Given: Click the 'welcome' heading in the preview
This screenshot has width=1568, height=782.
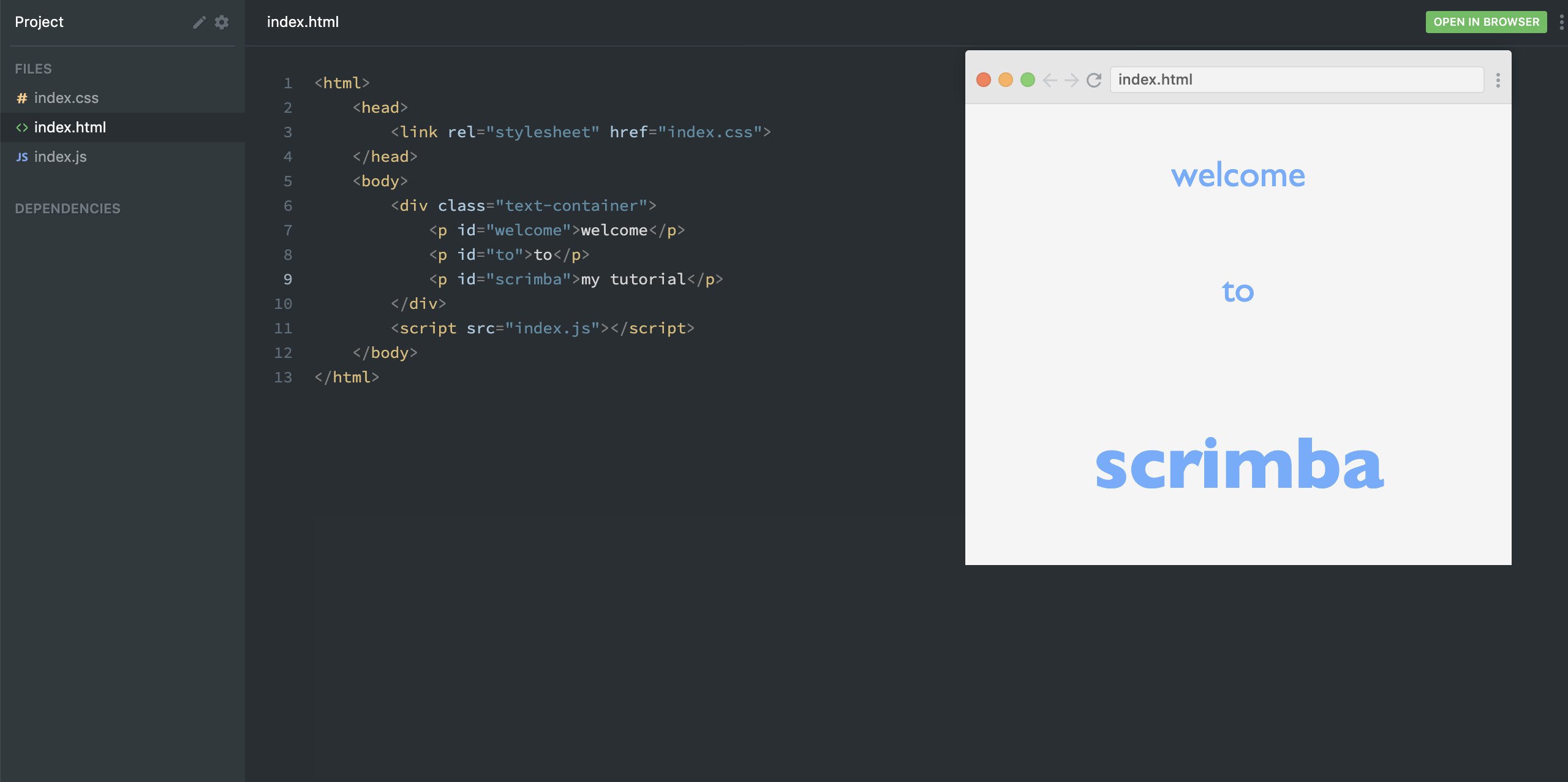Looking at the screenshot, I should [x=1238, y=175].
